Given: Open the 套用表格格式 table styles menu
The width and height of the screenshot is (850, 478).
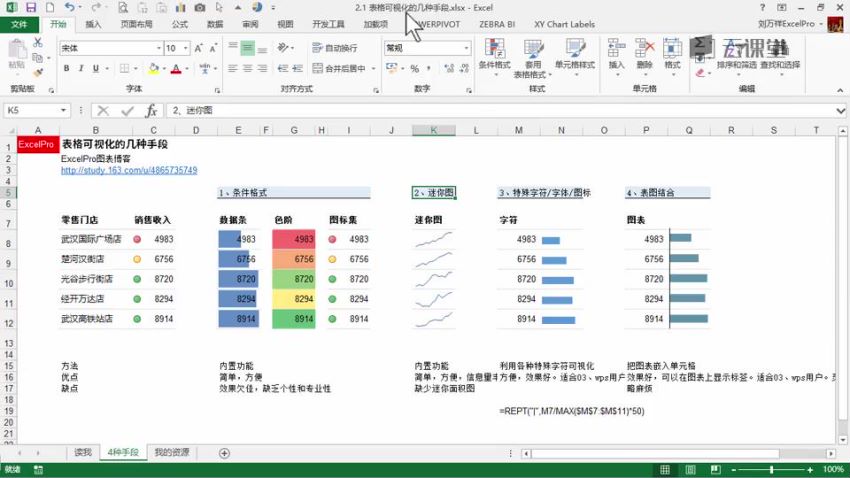Looking at the screenshot, I should (533, 57).
